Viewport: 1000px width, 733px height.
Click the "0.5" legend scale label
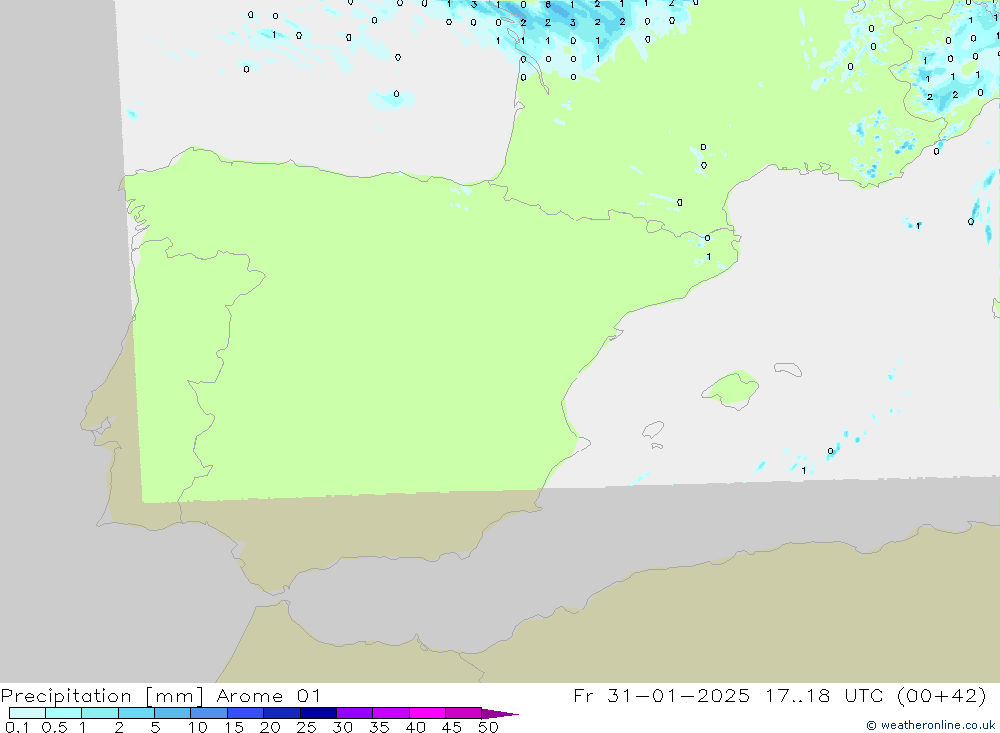[x=54, y=727]
